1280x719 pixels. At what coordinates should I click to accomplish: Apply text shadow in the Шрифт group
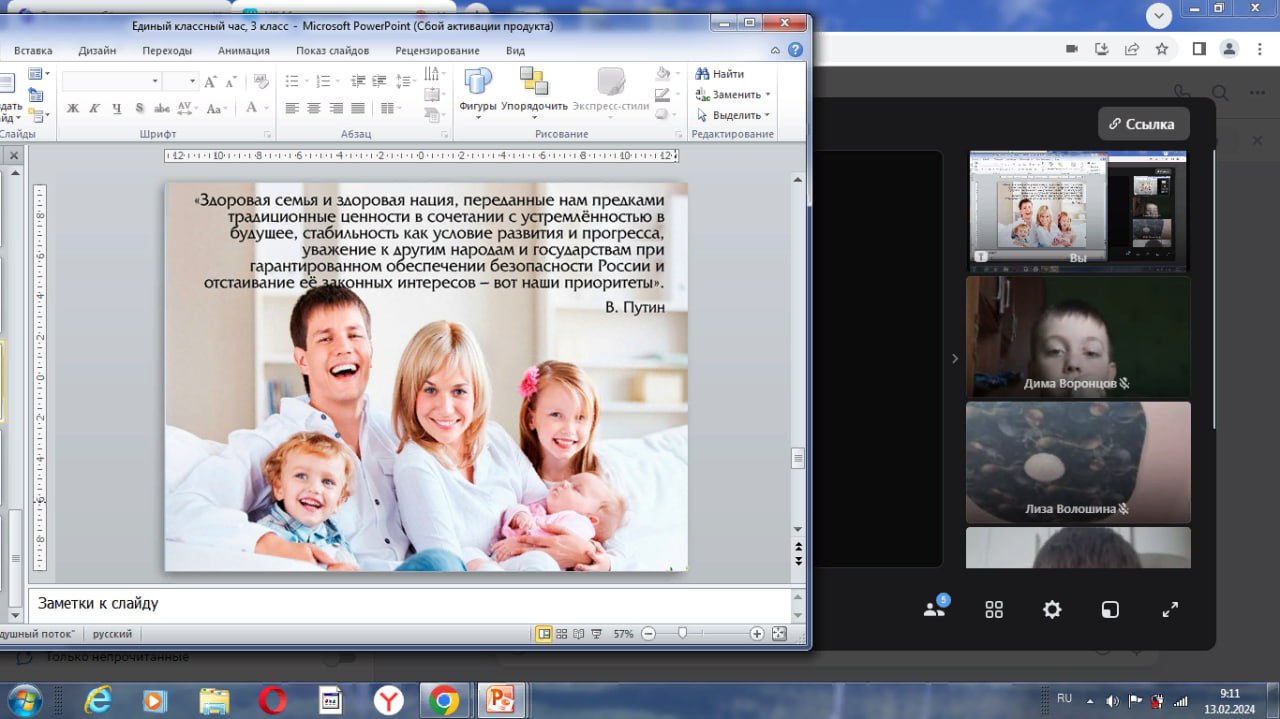click(x=139, y=108)
